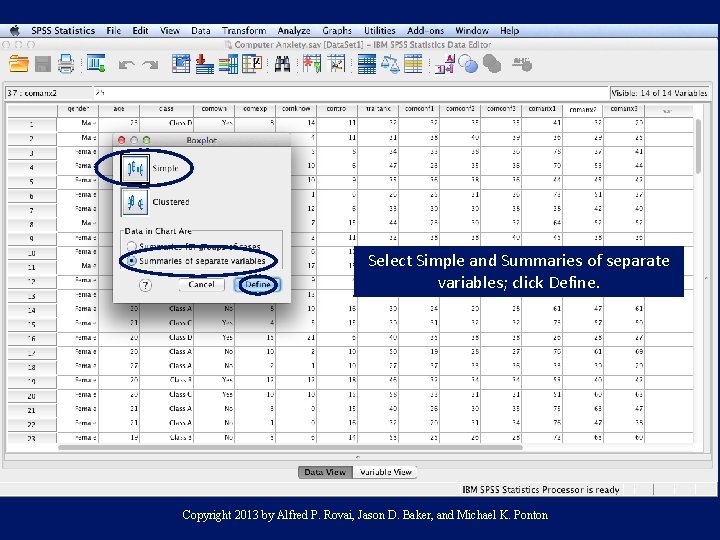The width and height of the screenshot is (720, 540).
Task: Click the help question mark button
Action: tap(145, 285)
